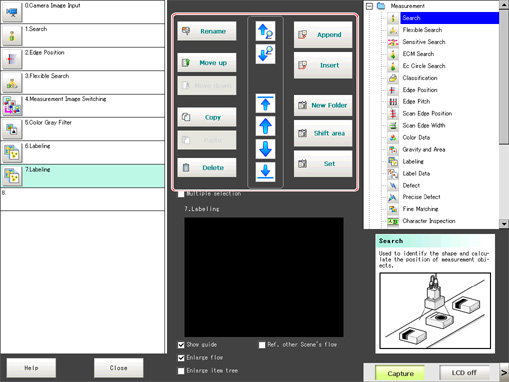Move selection up one unit arrow

[x=265, y=126]
